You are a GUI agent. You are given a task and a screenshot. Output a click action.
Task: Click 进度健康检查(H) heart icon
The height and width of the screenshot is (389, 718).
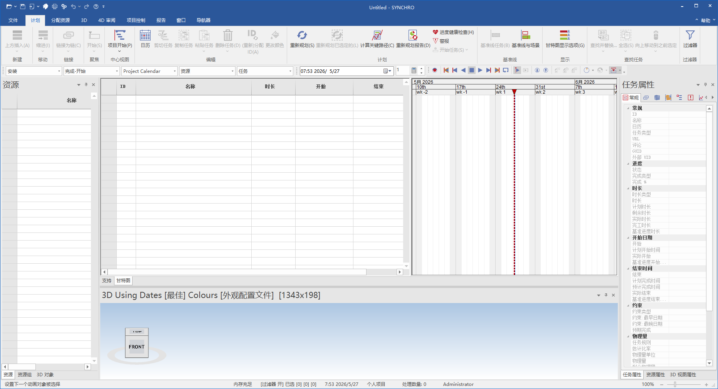[453, 32]
